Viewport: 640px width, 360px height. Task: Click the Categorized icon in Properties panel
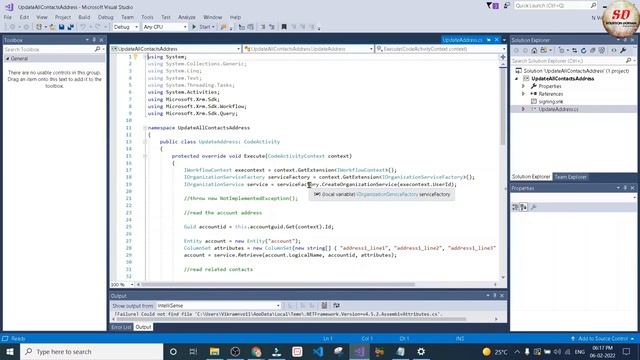point(515,207)
